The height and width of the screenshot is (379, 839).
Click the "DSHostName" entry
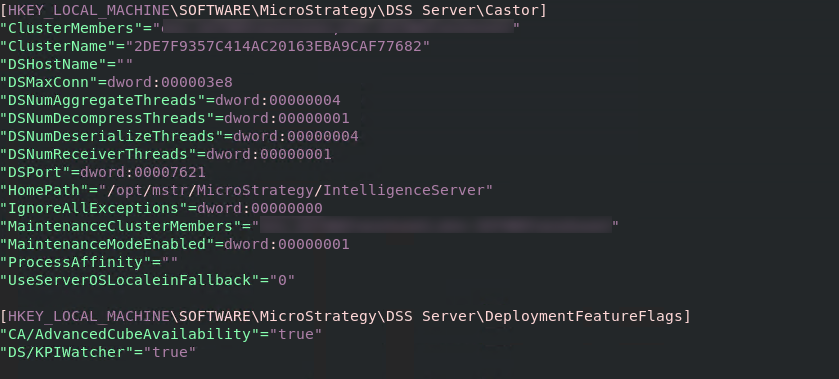tap(66, 64)
